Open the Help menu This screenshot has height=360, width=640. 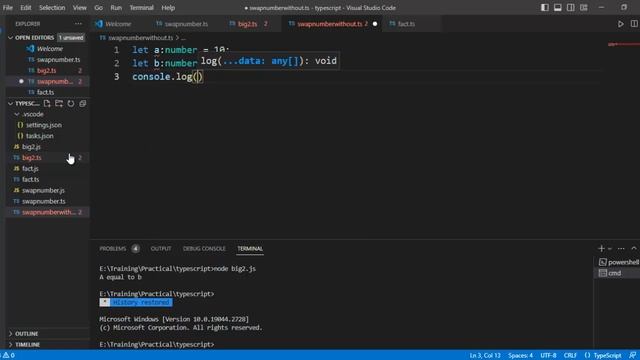pyautogui.click(x=168, y=7)
